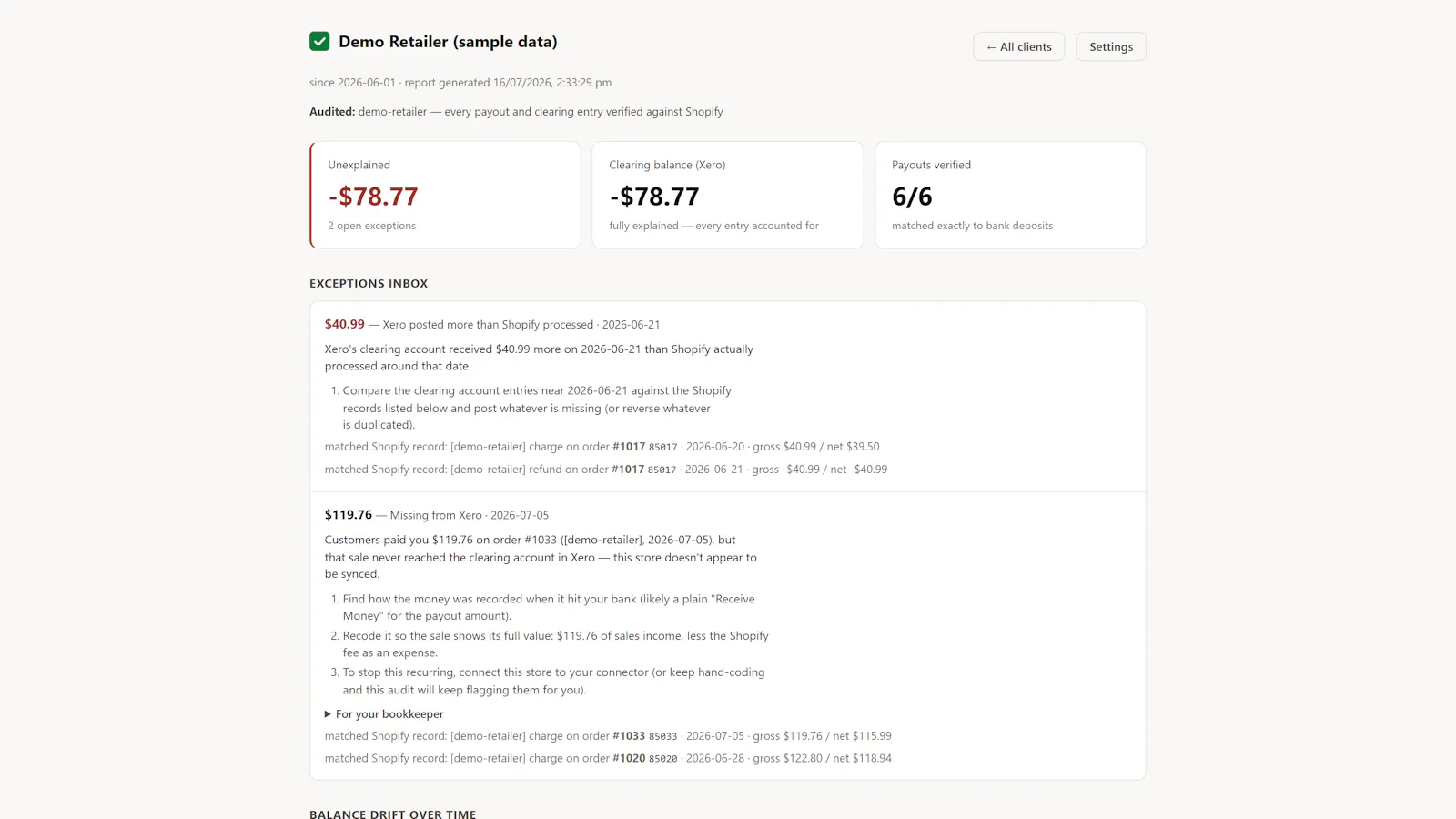
Task: Click the 'EXCEPTIONS INBOX' heading
Action: click(x=369, y=284)
